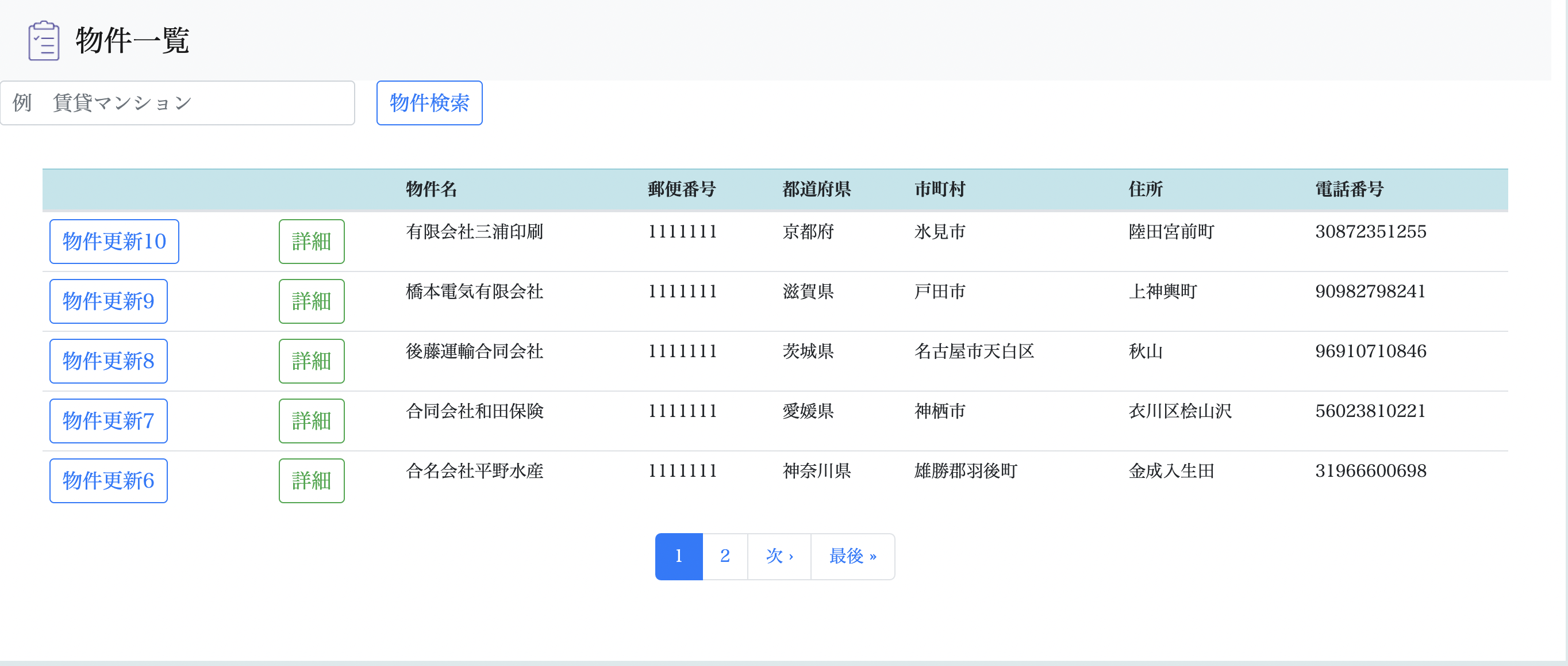
Task: Jump to the 最後 last page
Action: click(852, 556)
